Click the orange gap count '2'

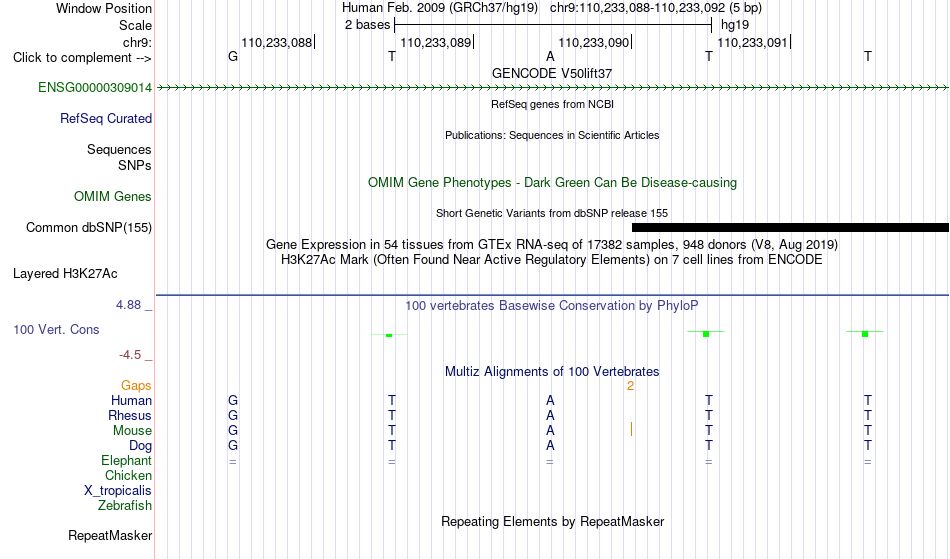[x=631, y=386]
